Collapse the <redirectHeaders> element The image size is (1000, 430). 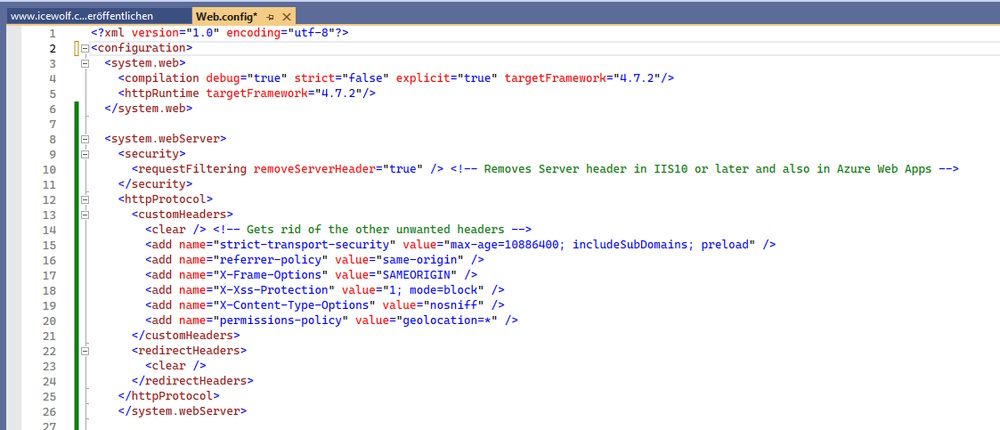pos(85,351)
